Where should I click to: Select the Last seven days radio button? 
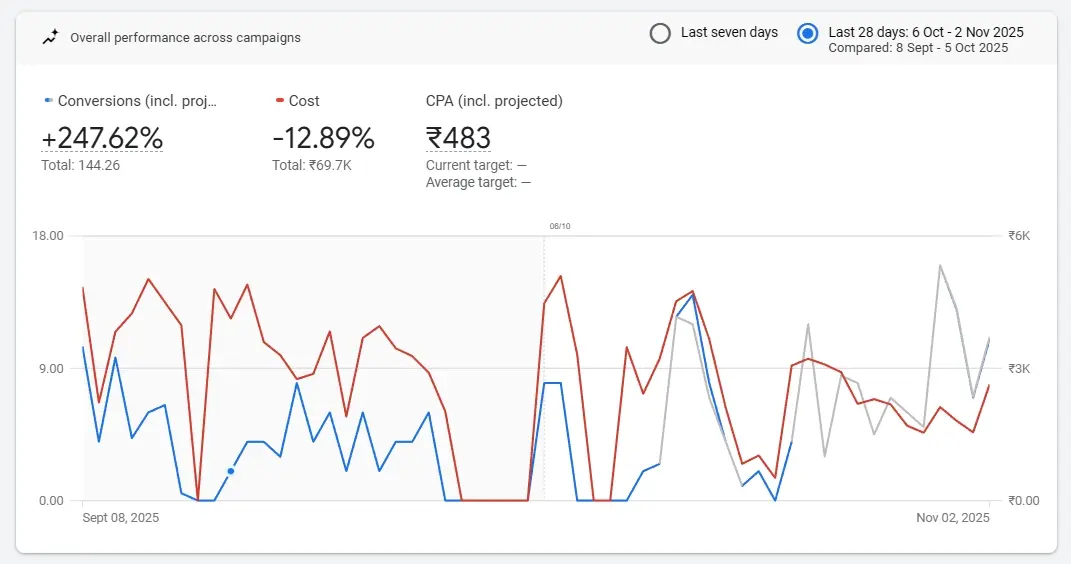tap(660, 33)
